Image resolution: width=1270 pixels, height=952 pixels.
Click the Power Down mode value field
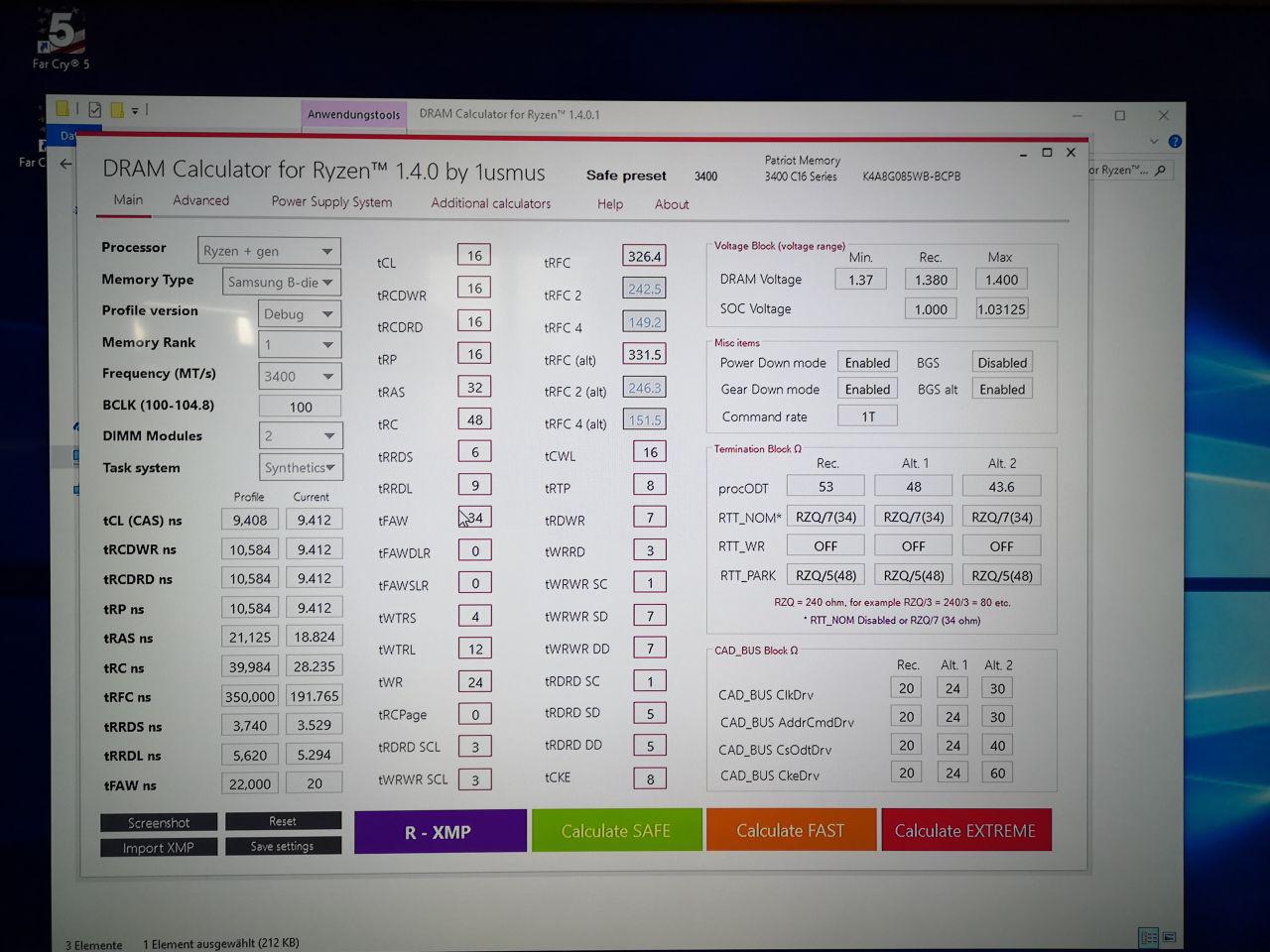[x=867, y=363]
